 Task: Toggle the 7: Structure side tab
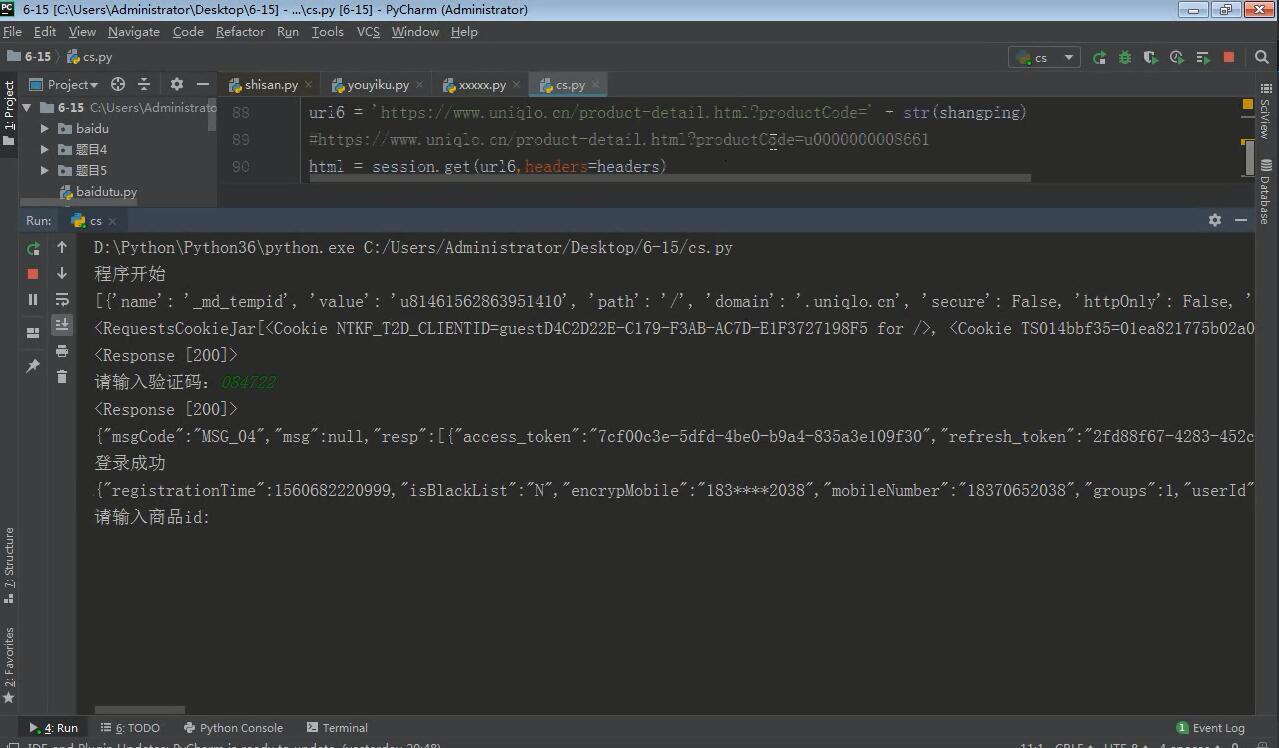(9, 565)
